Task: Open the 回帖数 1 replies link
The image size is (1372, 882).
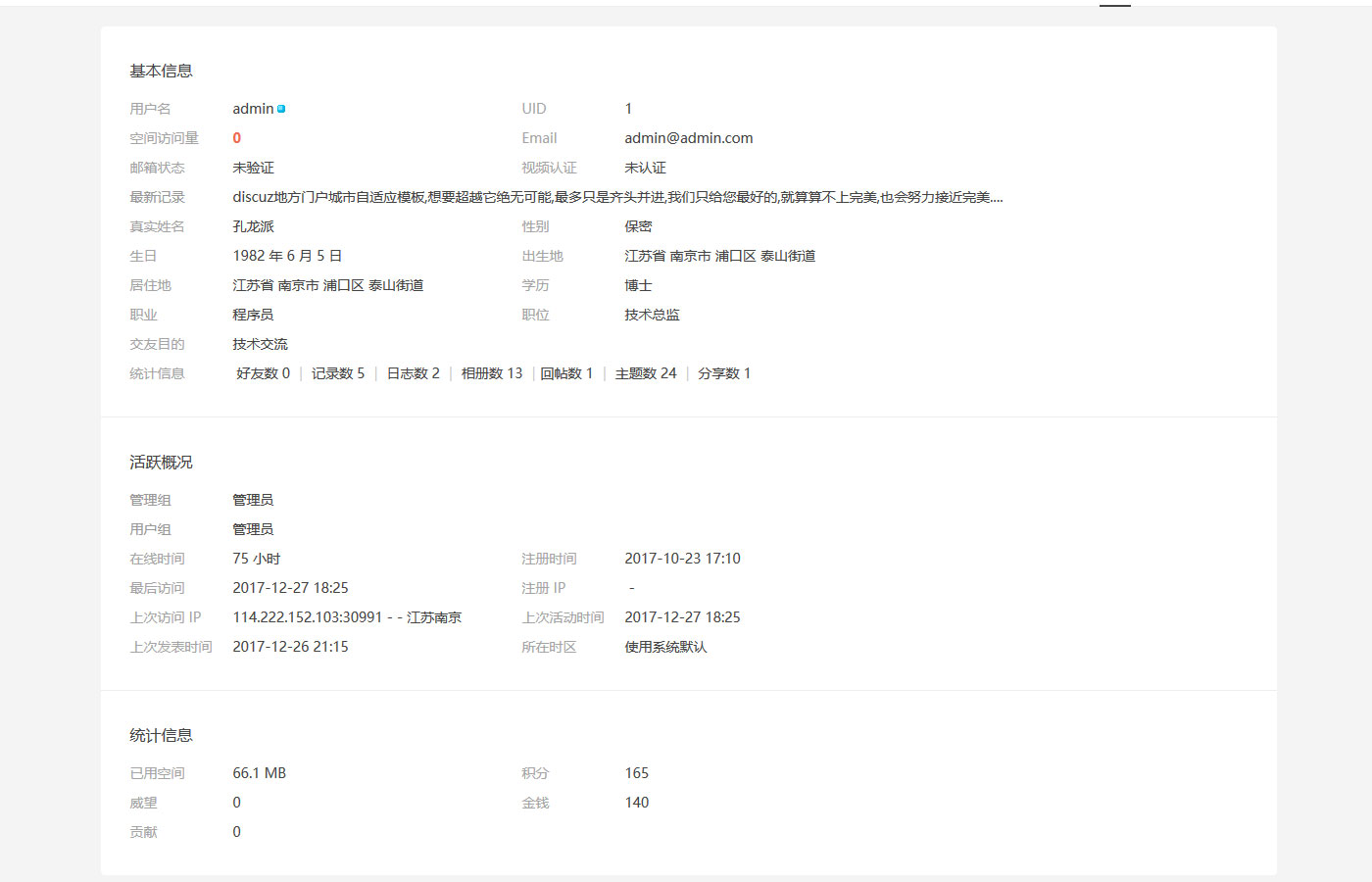Action: (566, 373)
